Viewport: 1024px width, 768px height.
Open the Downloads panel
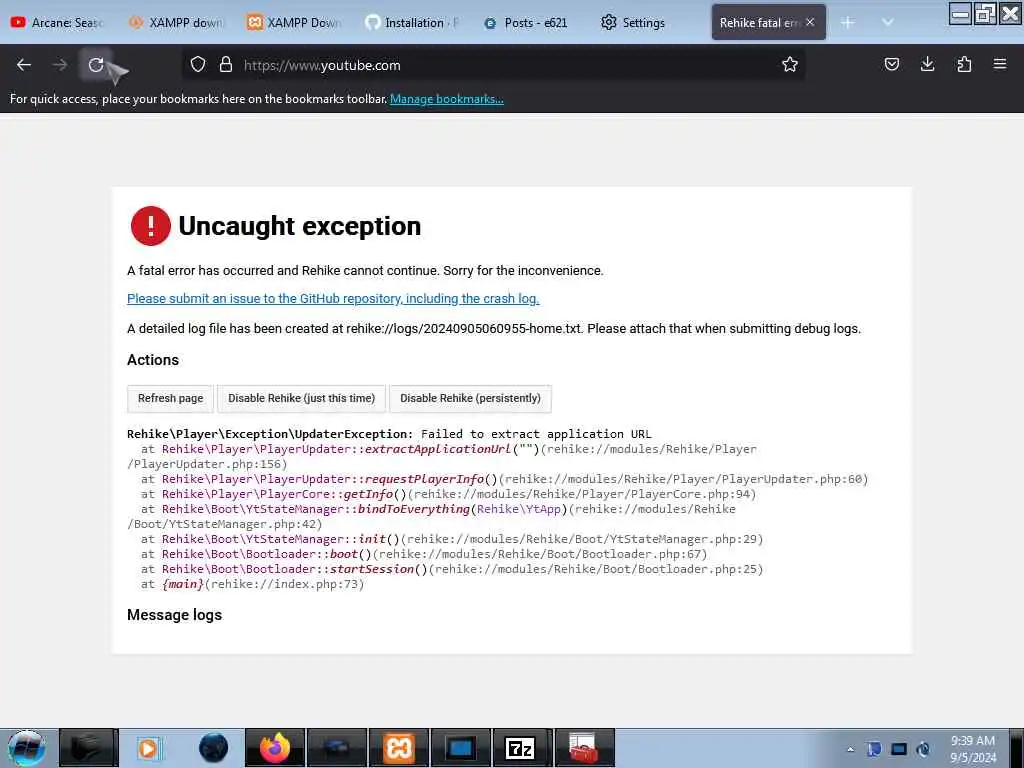pos(927,64)
